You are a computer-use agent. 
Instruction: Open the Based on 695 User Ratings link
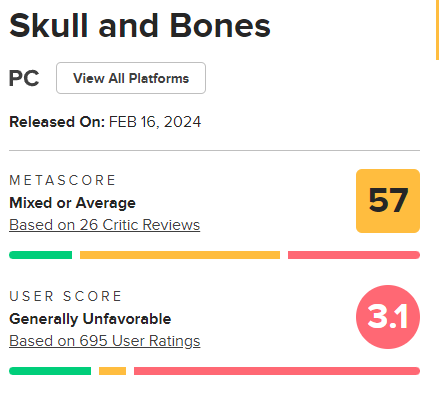(105, 341)
